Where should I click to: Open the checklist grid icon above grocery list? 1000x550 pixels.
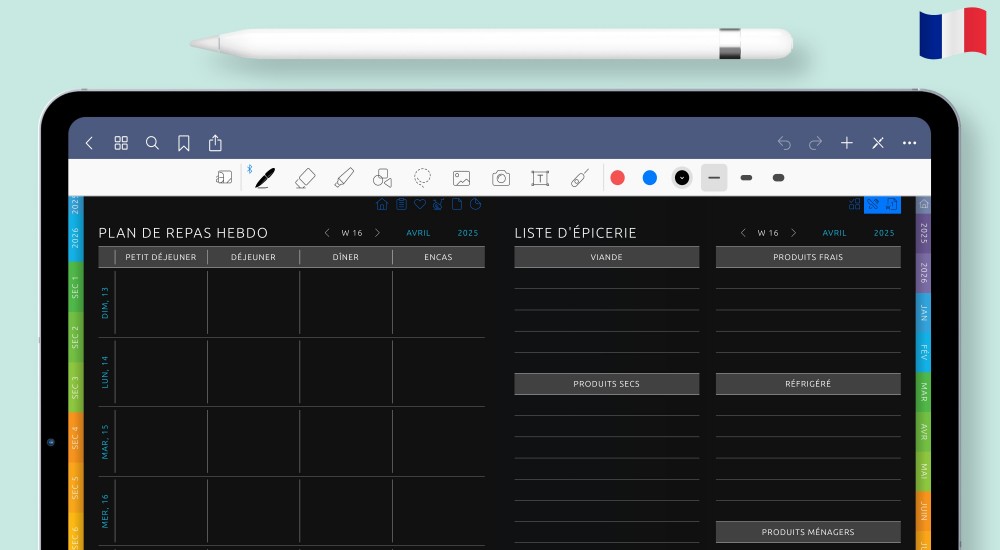[x=855, y=204]
